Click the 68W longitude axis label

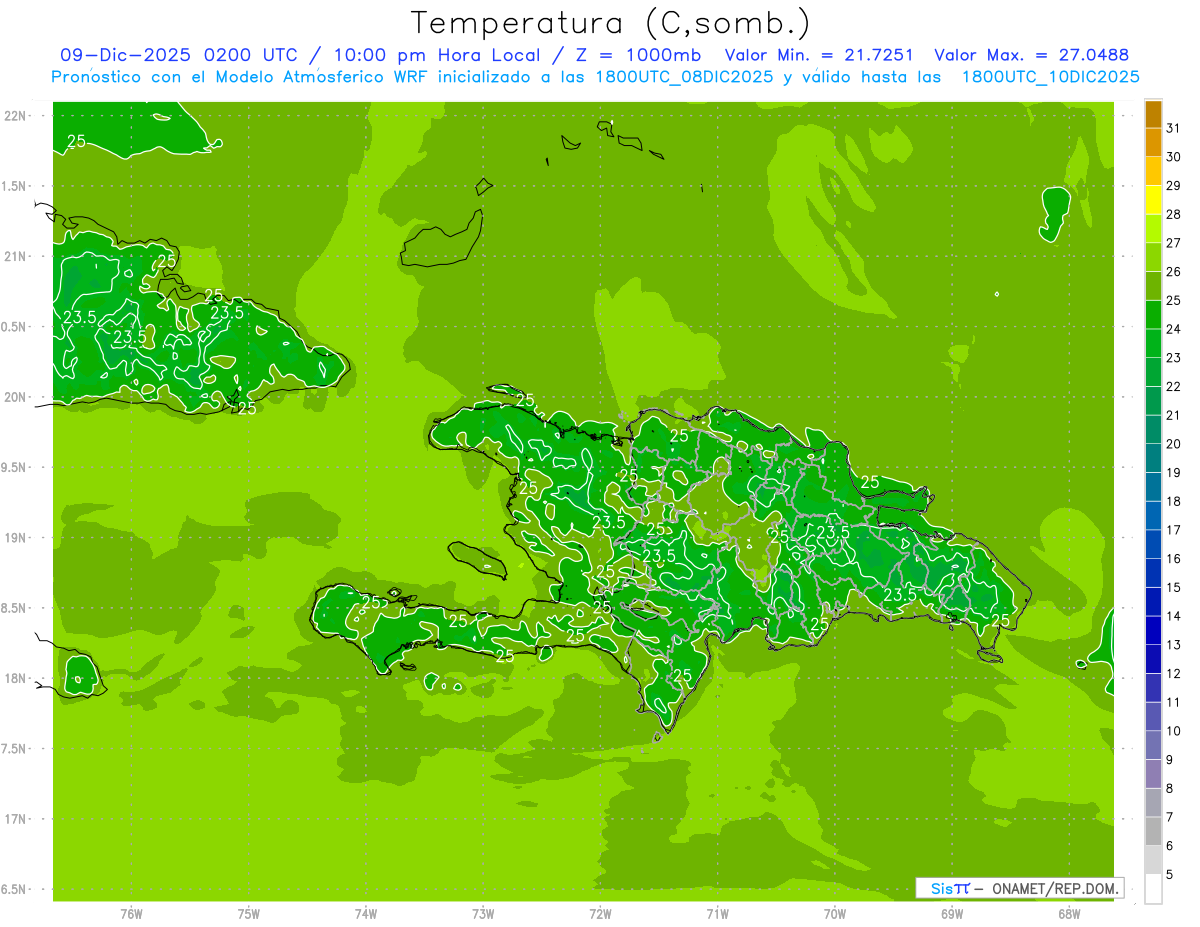pos(1069,913)
